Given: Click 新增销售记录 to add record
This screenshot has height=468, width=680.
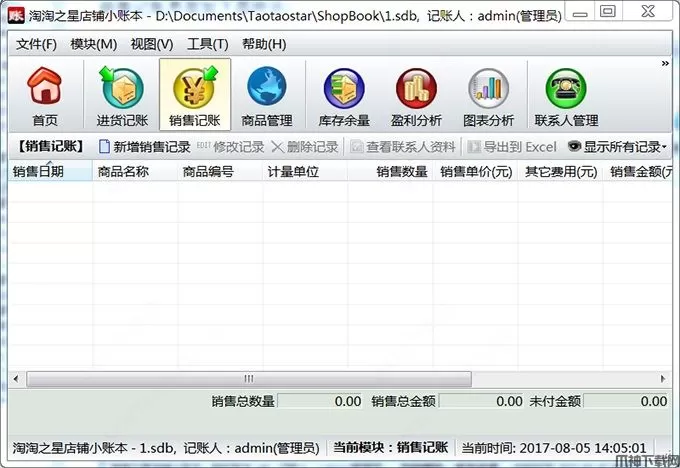Looking at the screenshot, I should pos(144,147).
